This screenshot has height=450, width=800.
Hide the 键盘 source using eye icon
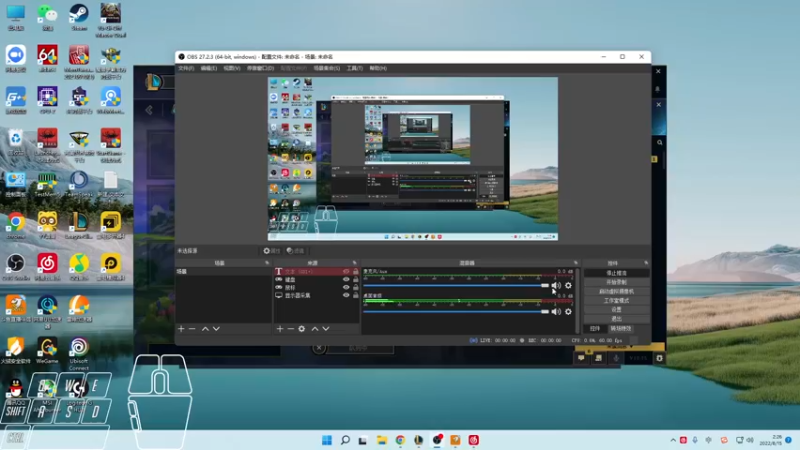coord(346,280)
